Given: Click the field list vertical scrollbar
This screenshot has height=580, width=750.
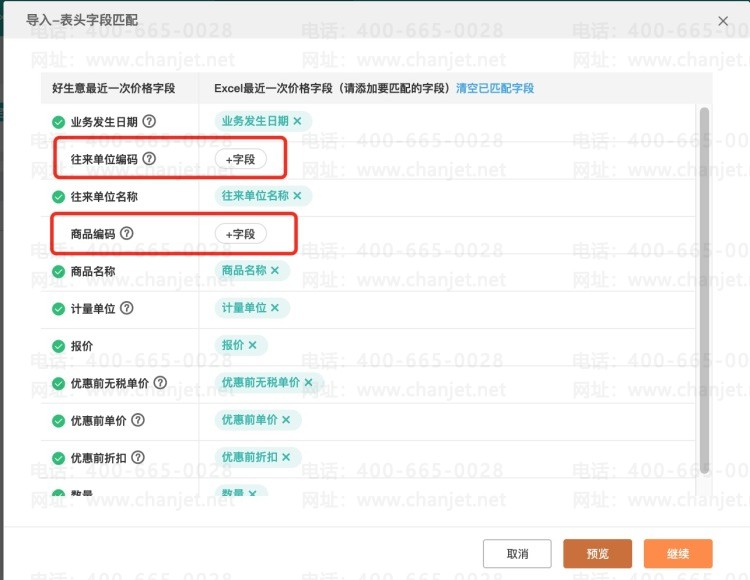Looking at the screenshot, I should (704, 291).
